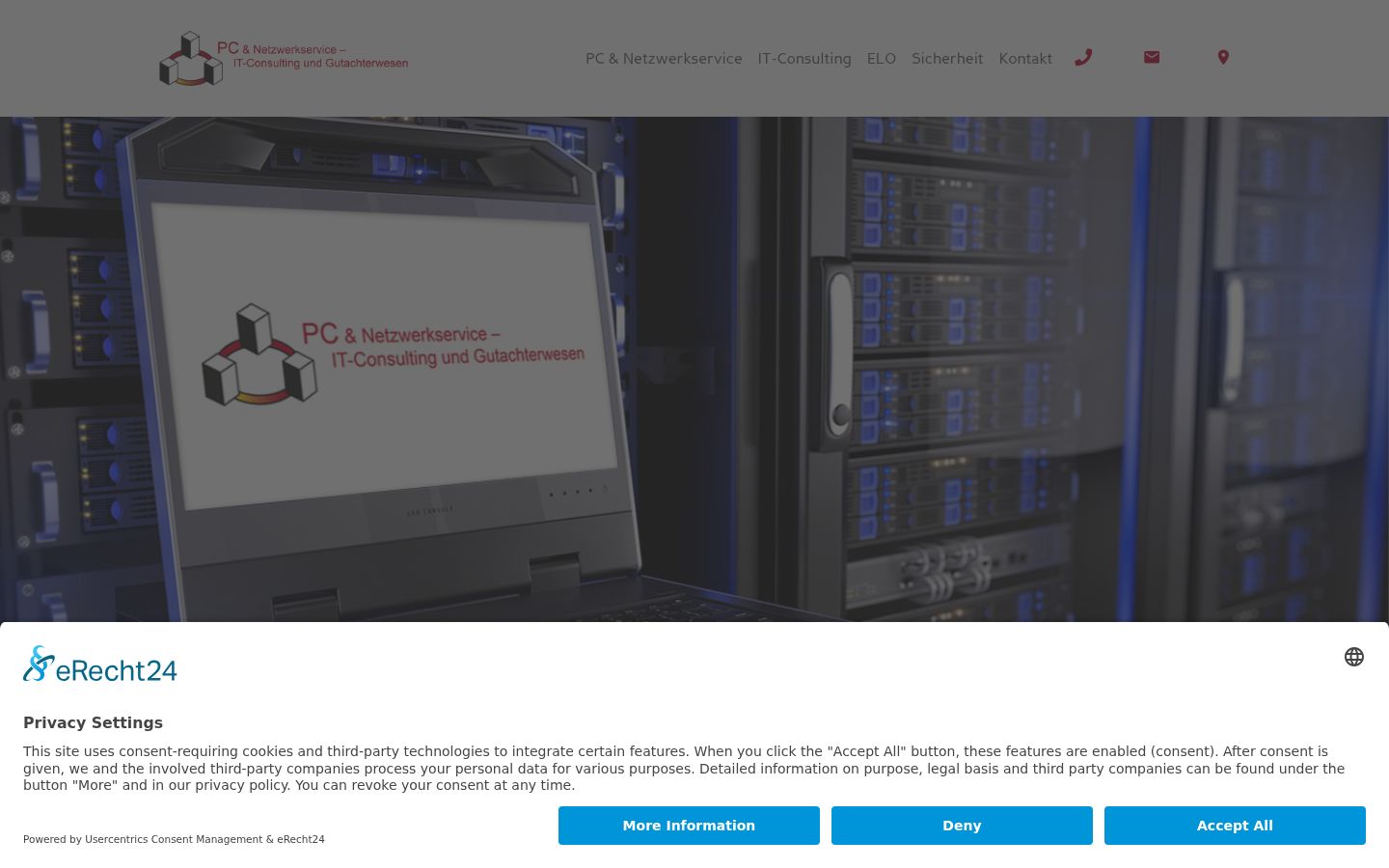This screenshot has width=1389, height=868.
Task: Accept all cookies
Action: (1235, 826)
